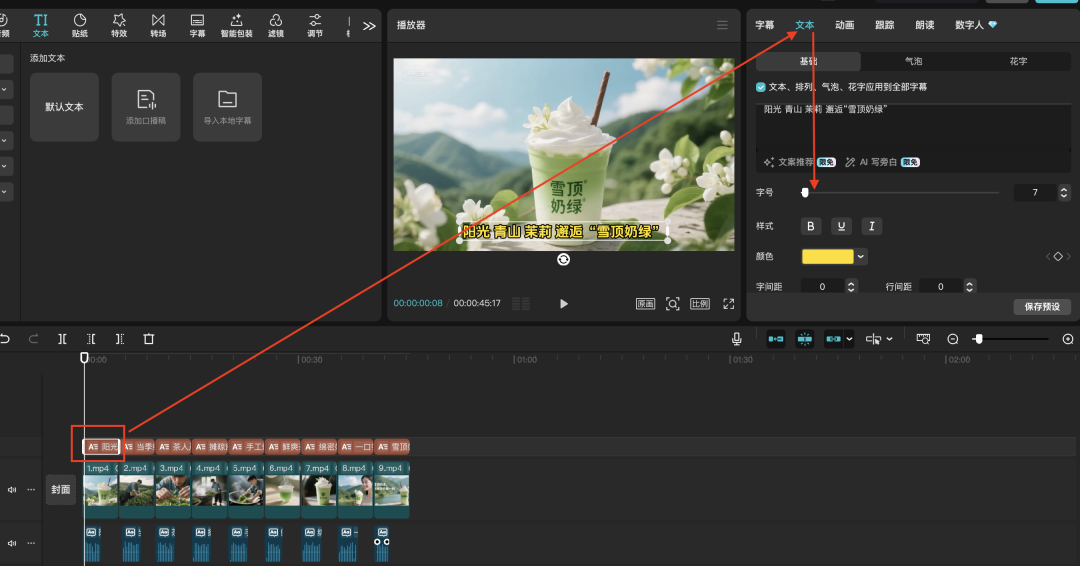
Task: Open the 转场 (Transitions) panel
Action: click(158, 25)
